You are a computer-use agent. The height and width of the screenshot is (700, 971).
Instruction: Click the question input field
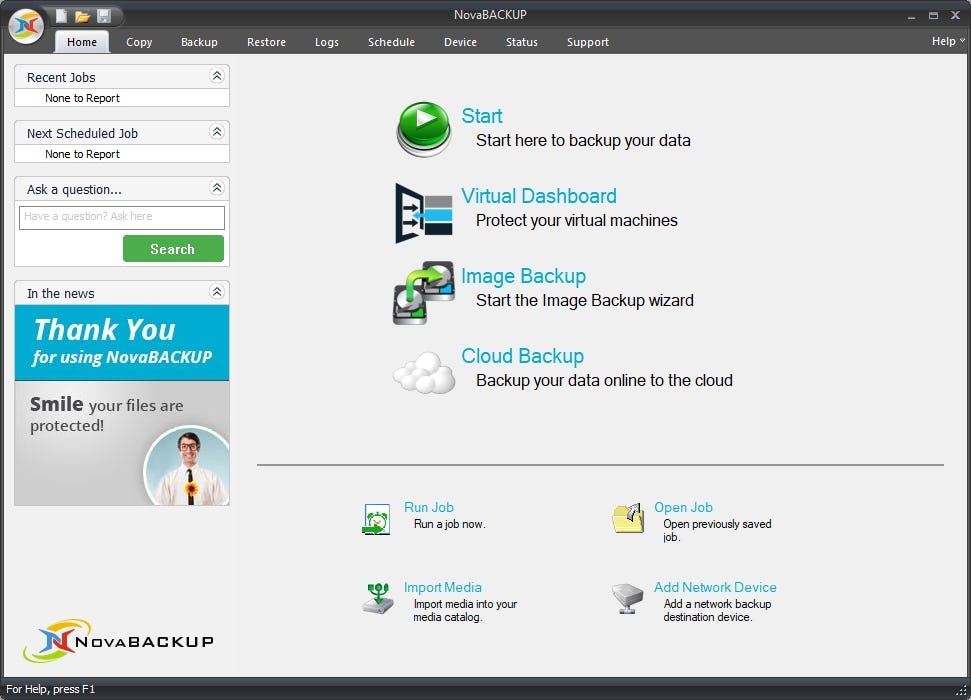[120, 217]
